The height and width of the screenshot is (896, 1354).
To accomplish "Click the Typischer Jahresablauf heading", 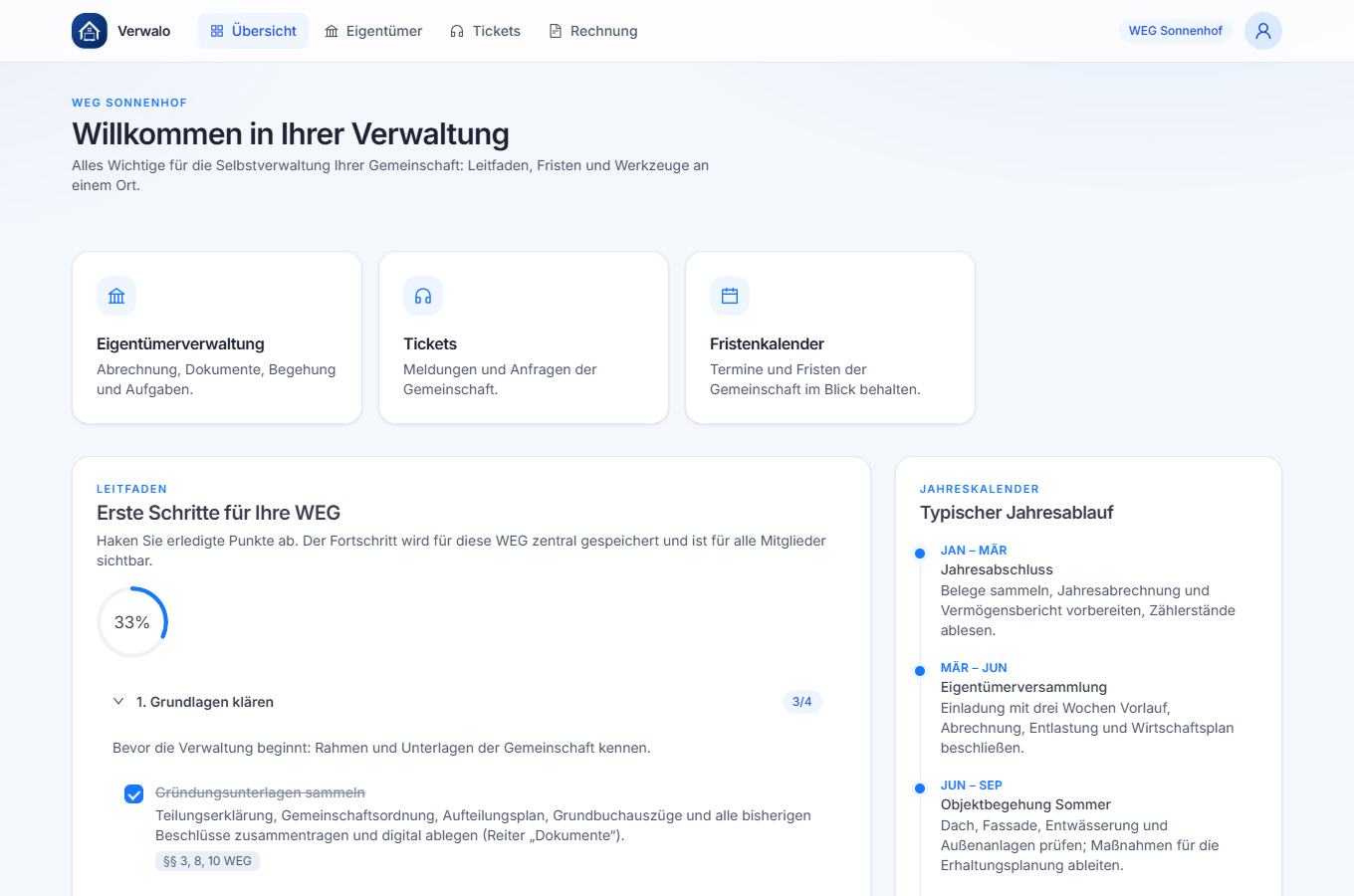I will coord(1016,513).
